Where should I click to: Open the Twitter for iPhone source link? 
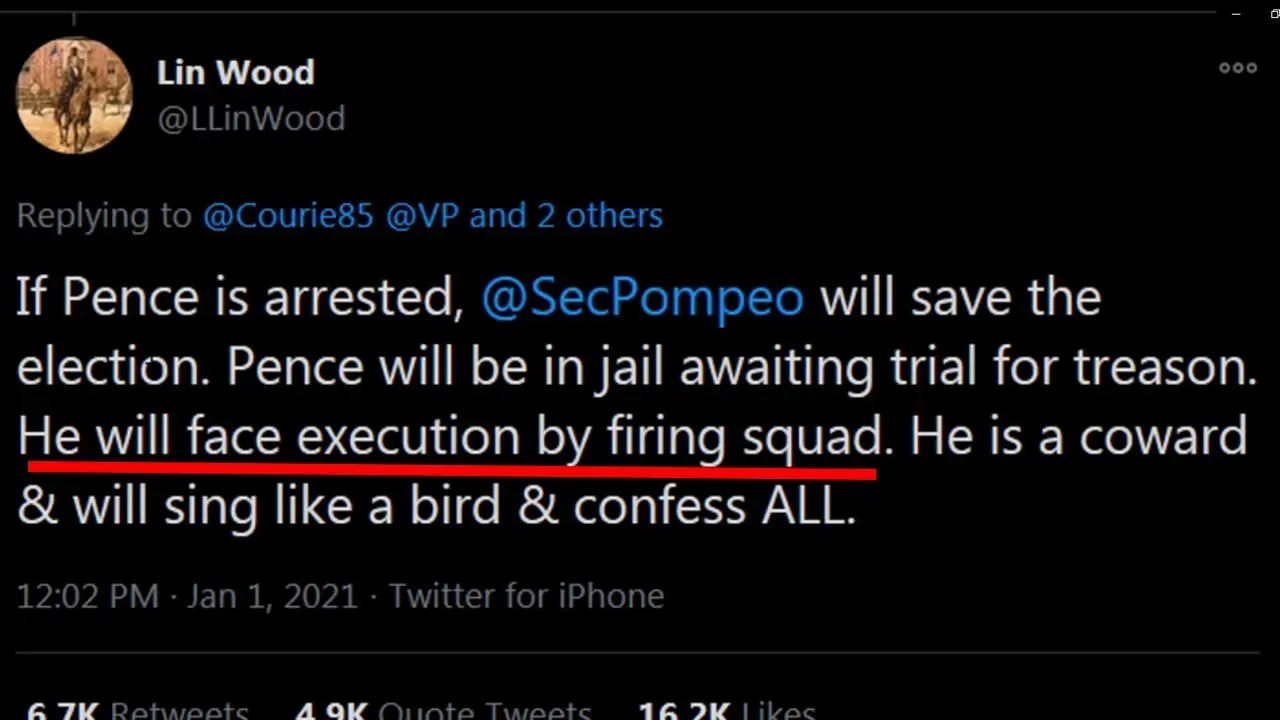click(526, 596)
